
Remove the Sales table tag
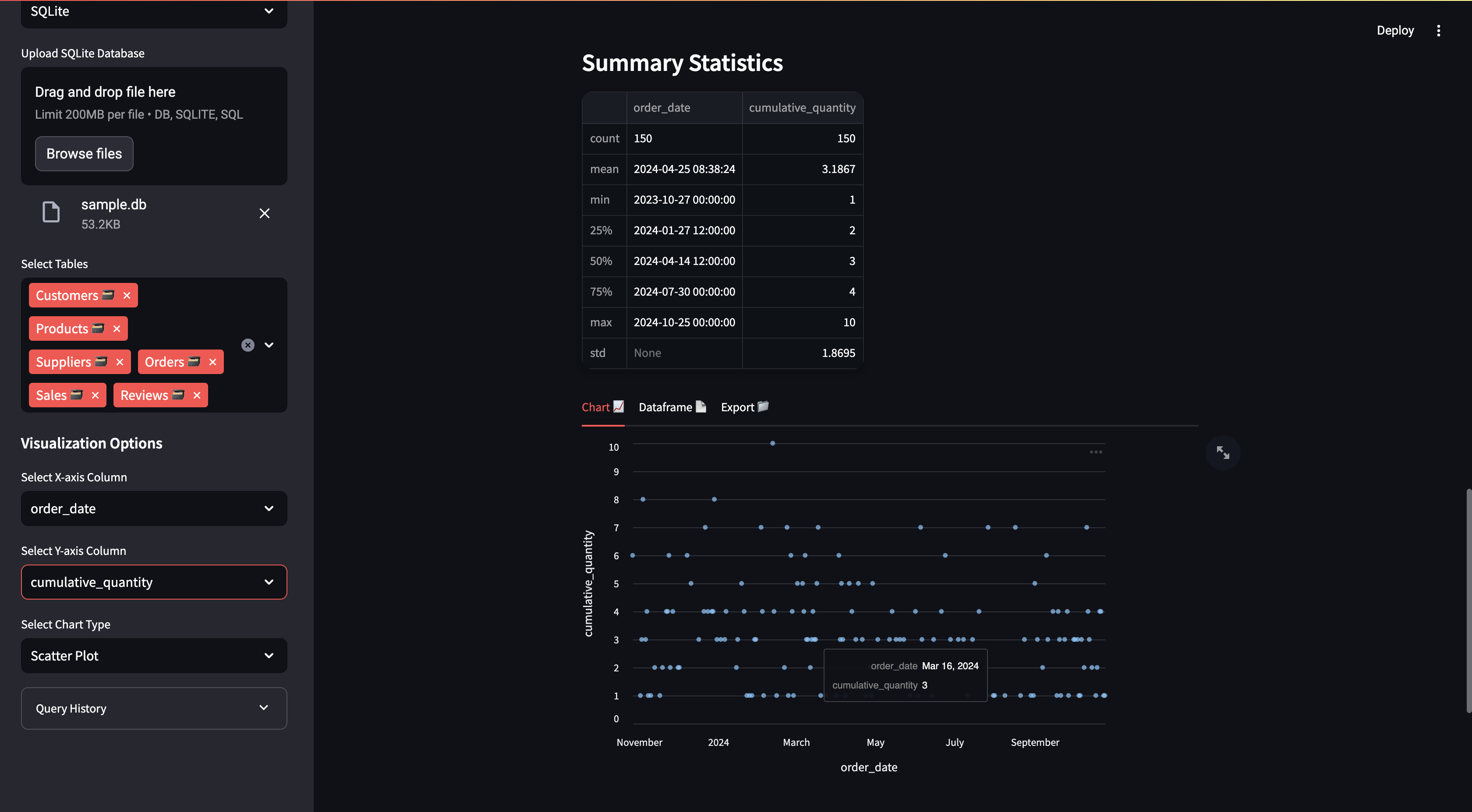click(95, 395)
